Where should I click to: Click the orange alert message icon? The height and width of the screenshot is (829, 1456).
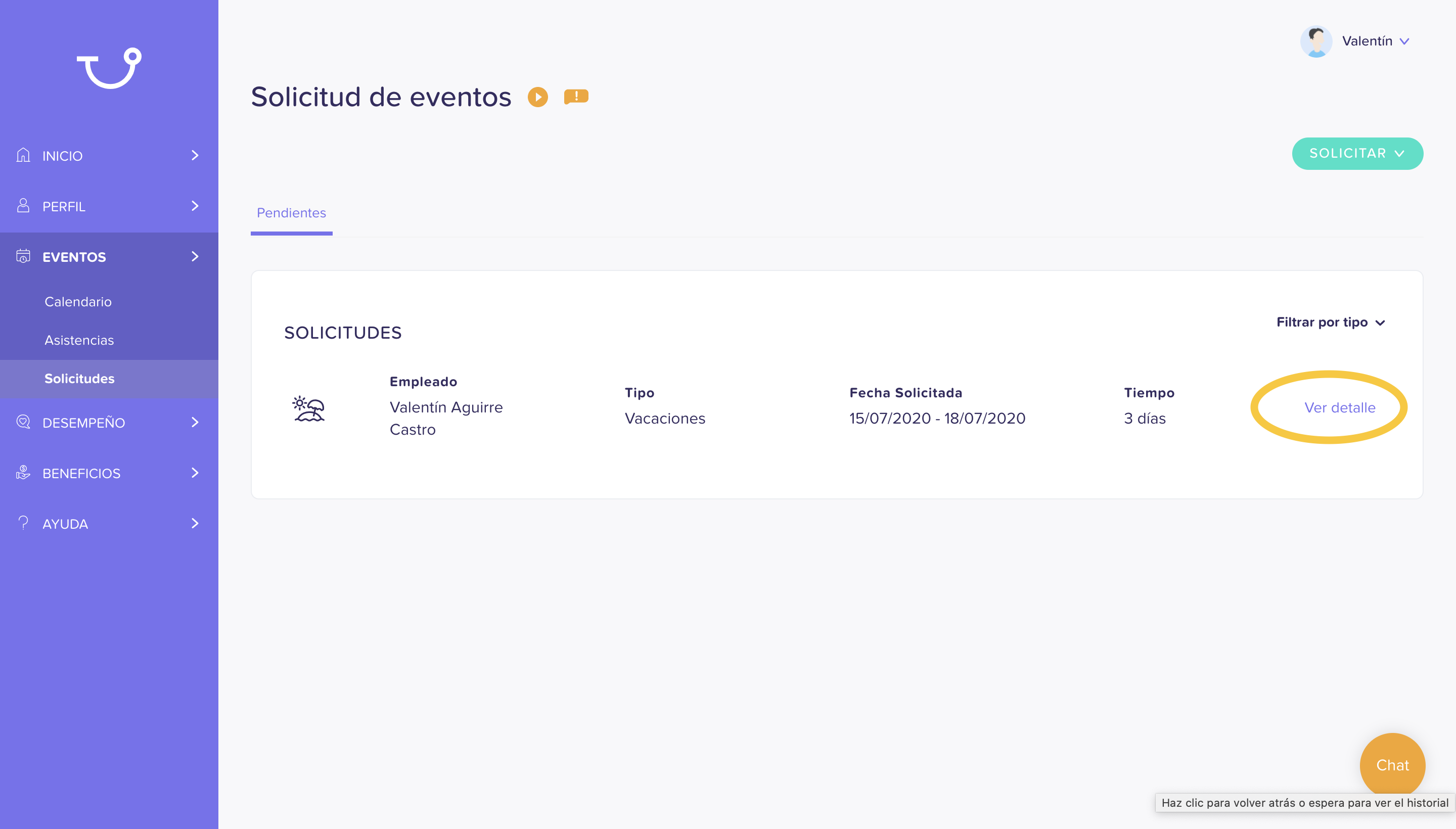point(576,96)
